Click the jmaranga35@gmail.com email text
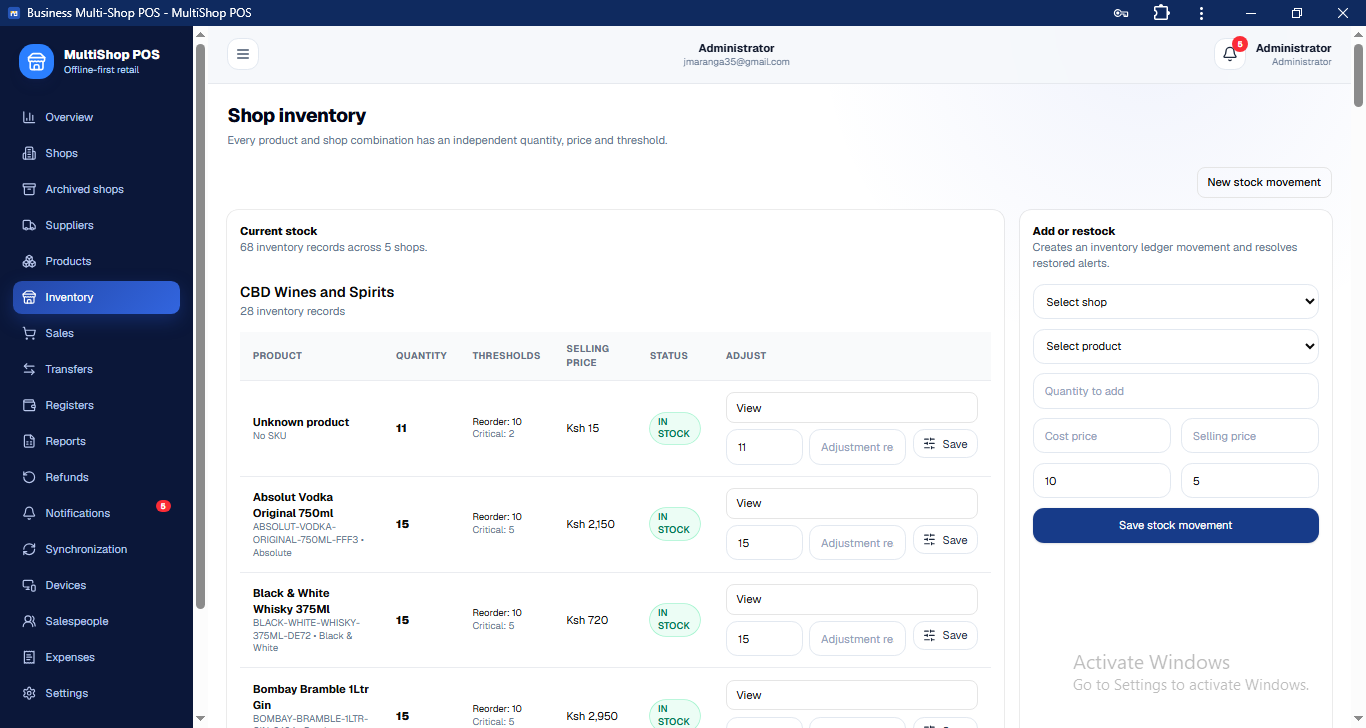This screenshot has height=728, width=1366. [736, 62]
